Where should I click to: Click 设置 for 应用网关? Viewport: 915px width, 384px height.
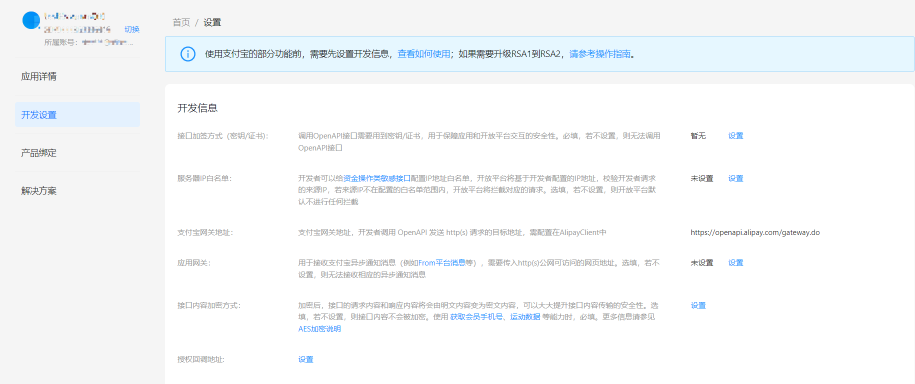[x=735, y=263]
